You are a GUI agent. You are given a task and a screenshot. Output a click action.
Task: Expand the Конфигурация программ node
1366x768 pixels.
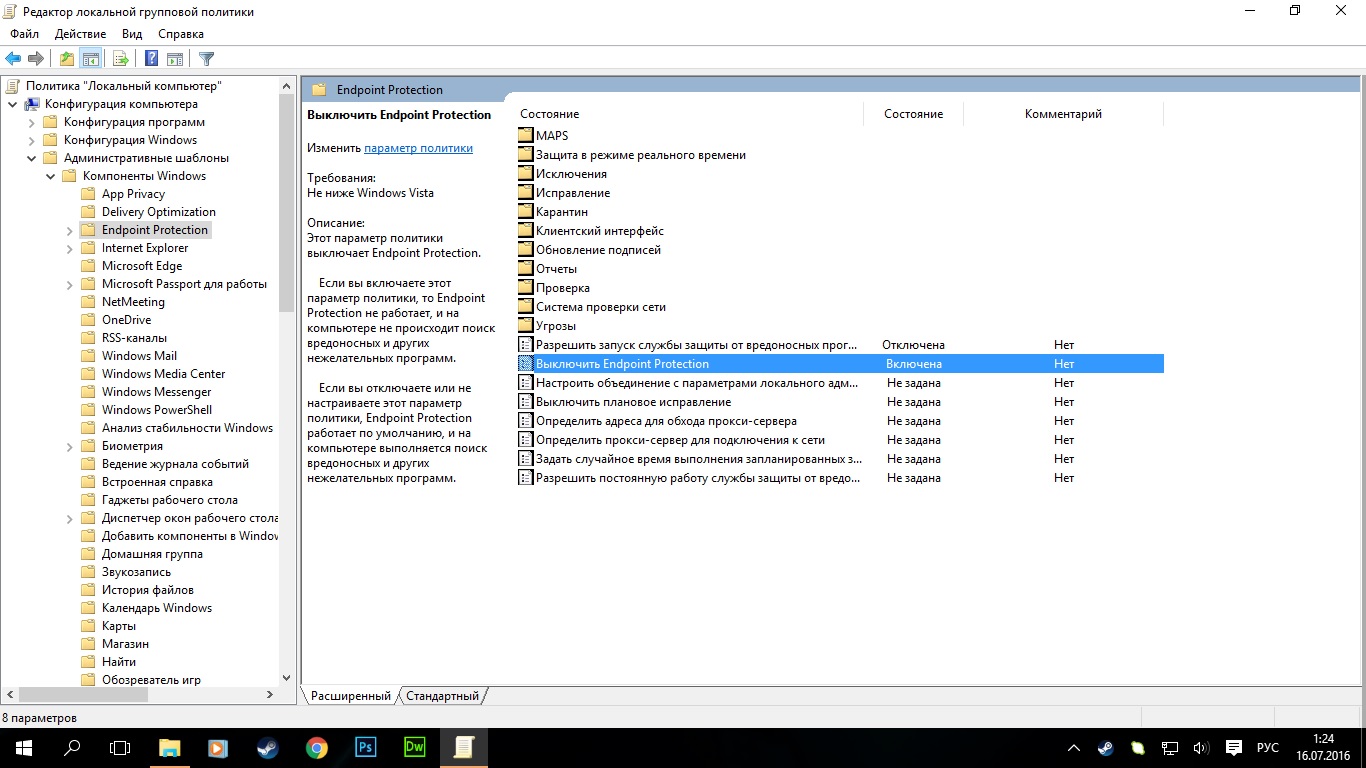pyautogui.click(x=31, y=122)
